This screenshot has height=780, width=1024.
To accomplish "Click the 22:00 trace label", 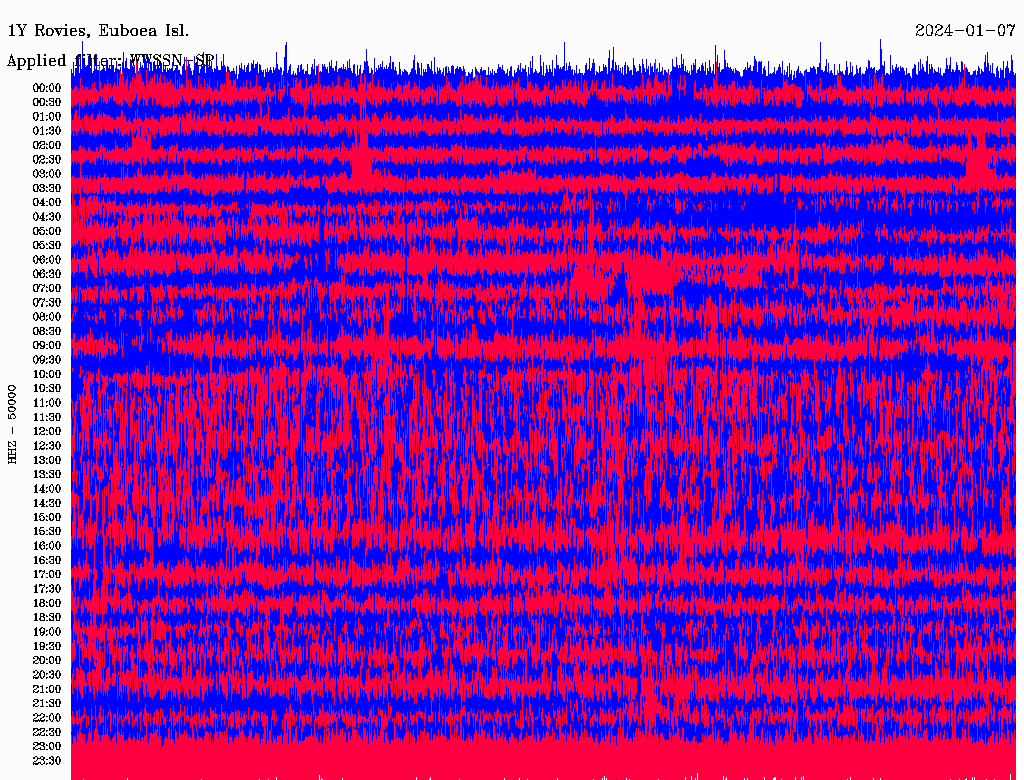I will 47,718.
